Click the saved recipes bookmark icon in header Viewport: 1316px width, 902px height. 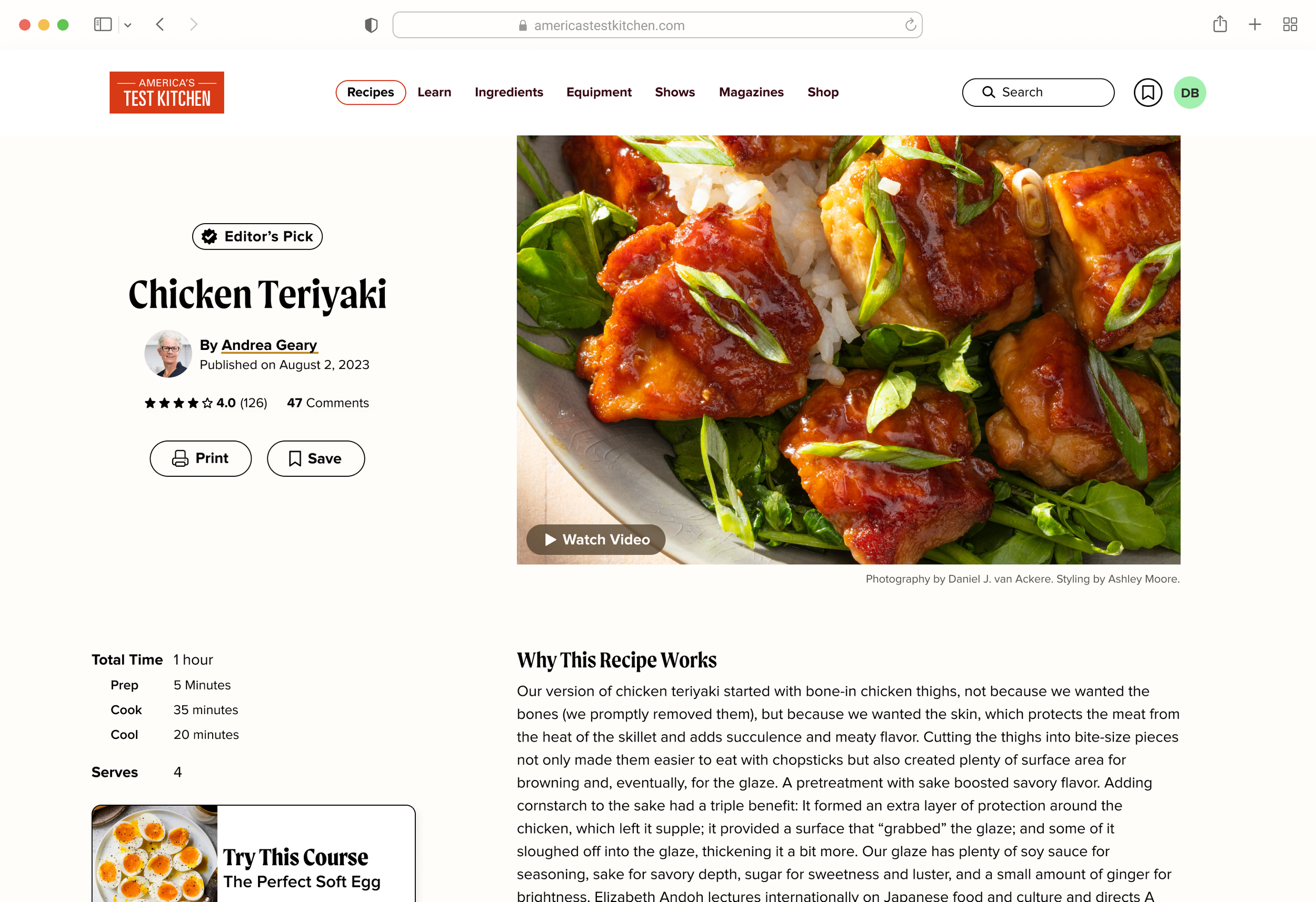1147,92
